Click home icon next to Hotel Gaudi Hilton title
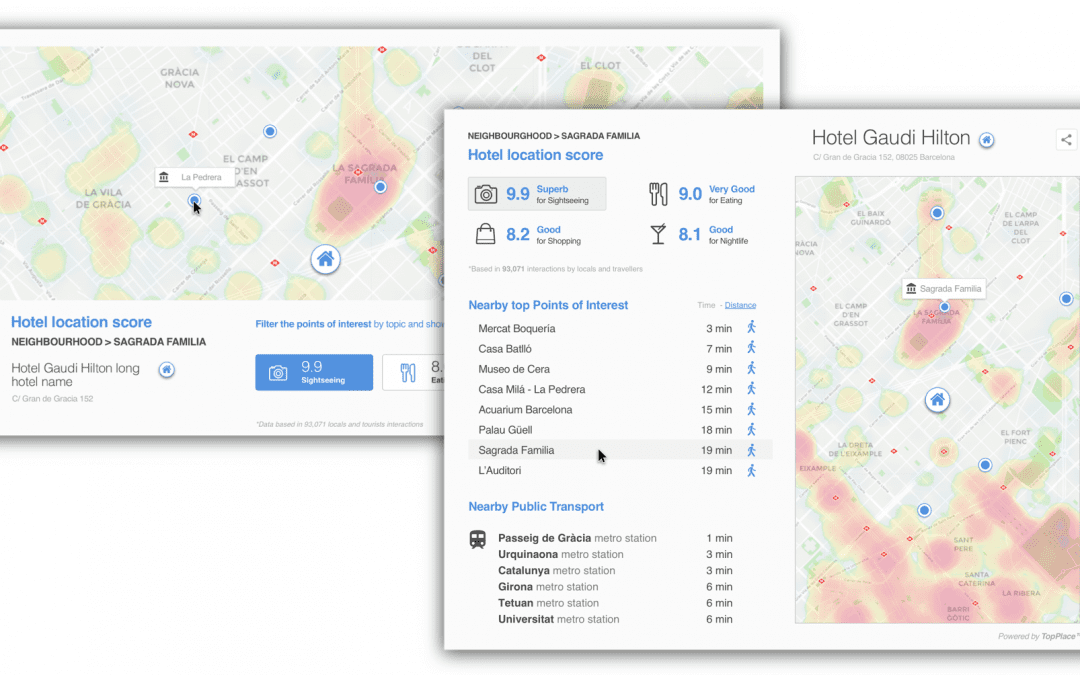The height and width of the screenshot is (675, 1080). pos(986,140)
